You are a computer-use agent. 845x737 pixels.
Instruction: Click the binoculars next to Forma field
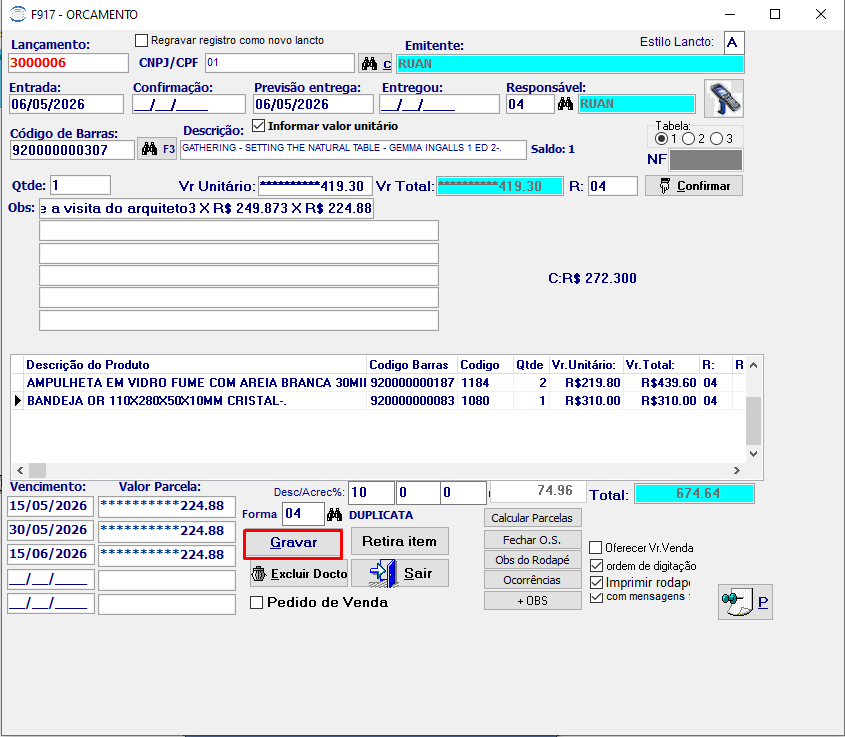335,514
